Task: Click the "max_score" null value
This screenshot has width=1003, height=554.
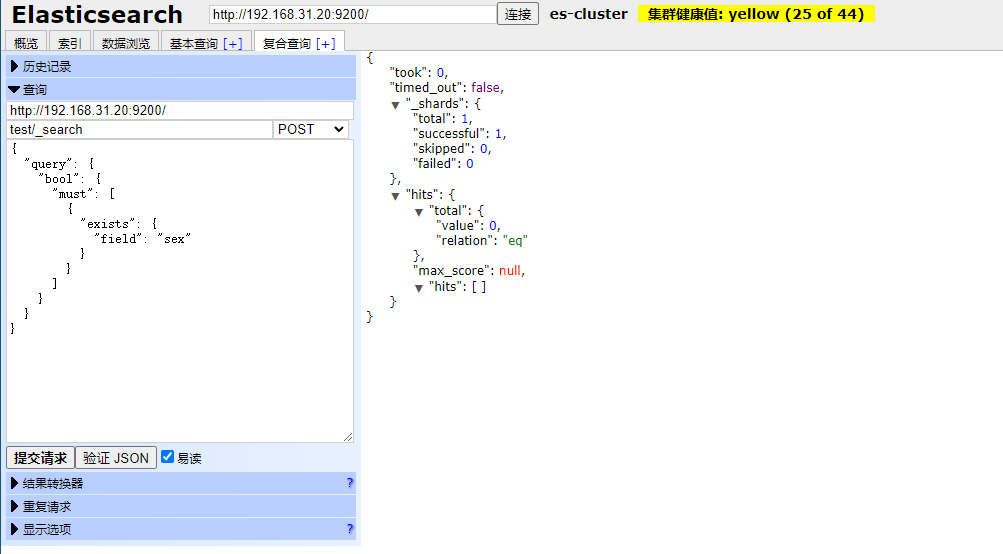Action: click(x=510, y=271)
